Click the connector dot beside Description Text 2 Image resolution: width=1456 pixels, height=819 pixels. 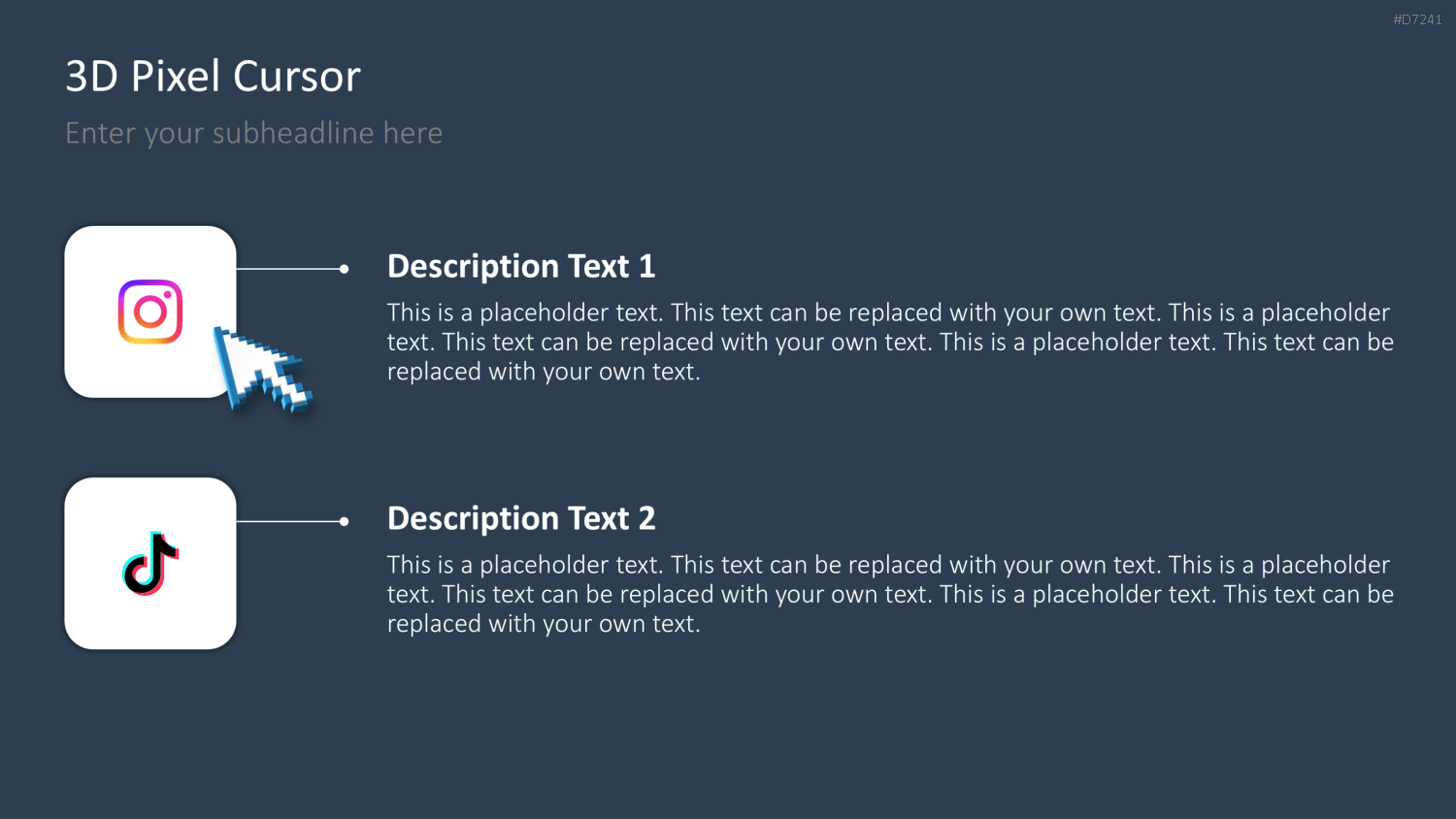[x=344, y=521]
